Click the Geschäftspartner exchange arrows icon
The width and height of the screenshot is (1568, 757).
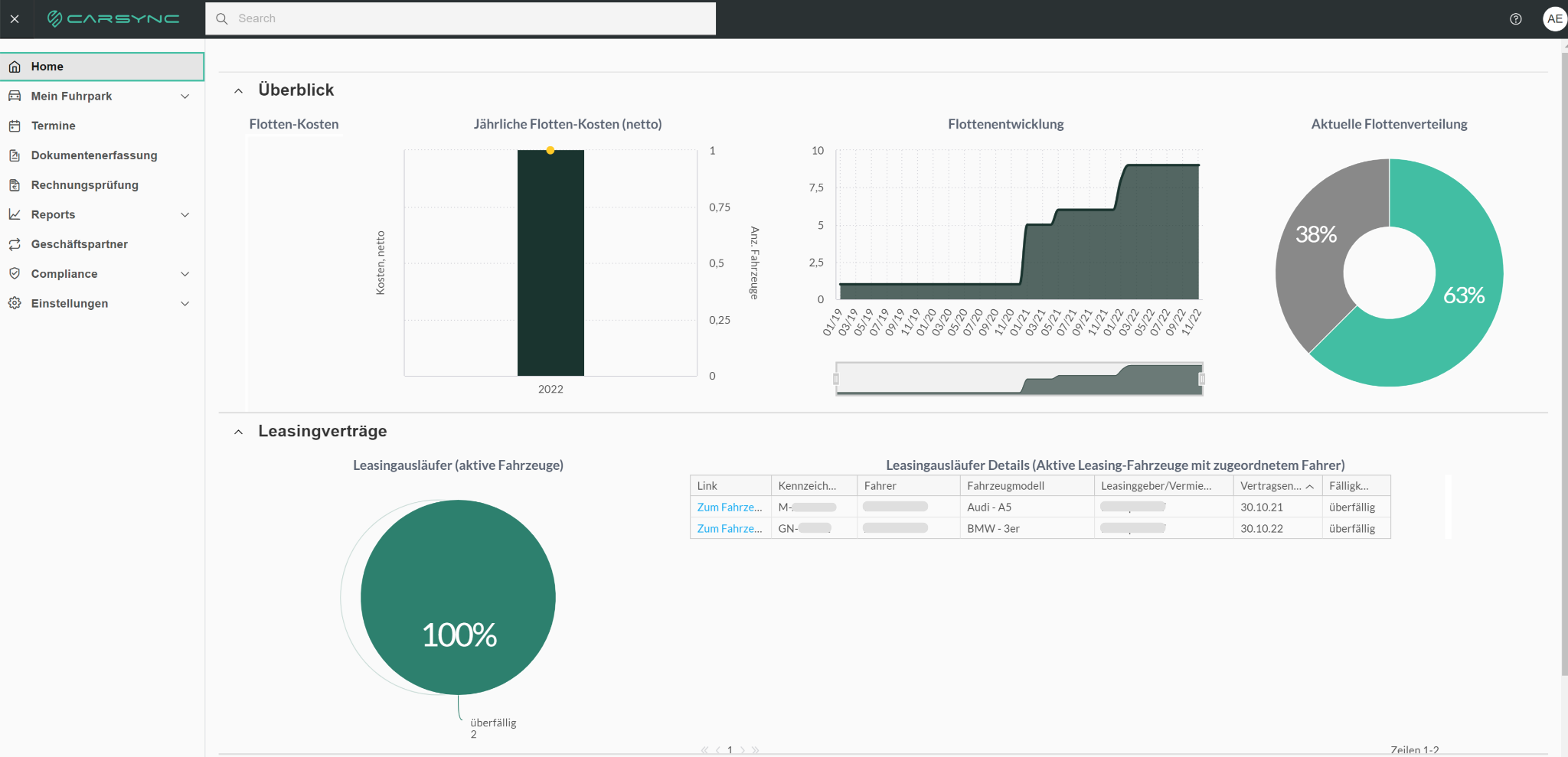[15, 244]
